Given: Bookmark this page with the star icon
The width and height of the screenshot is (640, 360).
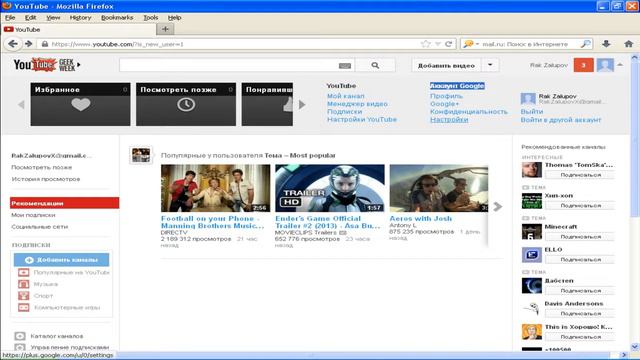Looking at the screenshot, I should (x=426, y=44).
